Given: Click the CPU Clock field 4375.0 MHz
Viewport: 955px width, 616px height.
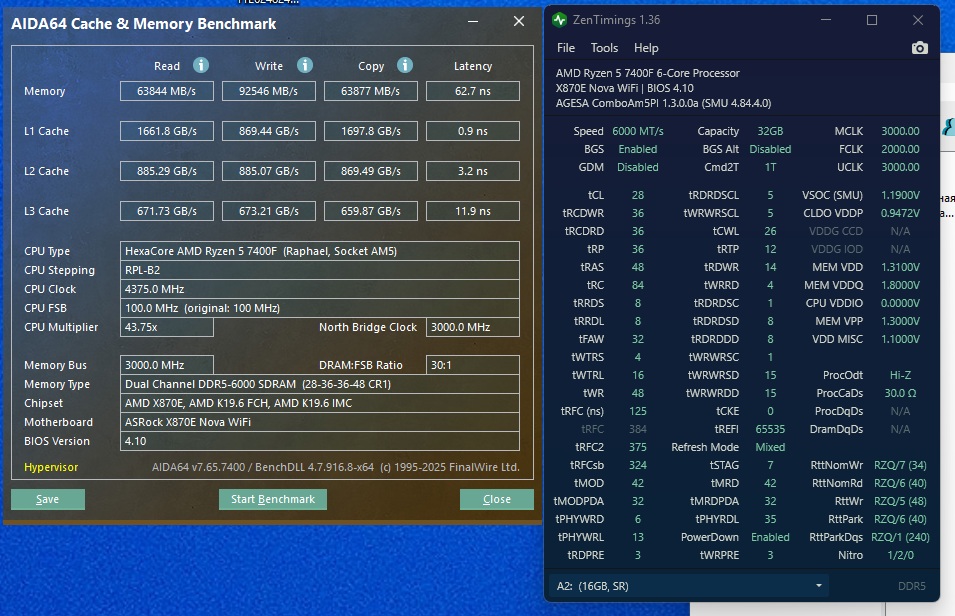Looking at the screenshot, I should pyautogui.click(x=320, y=289).
